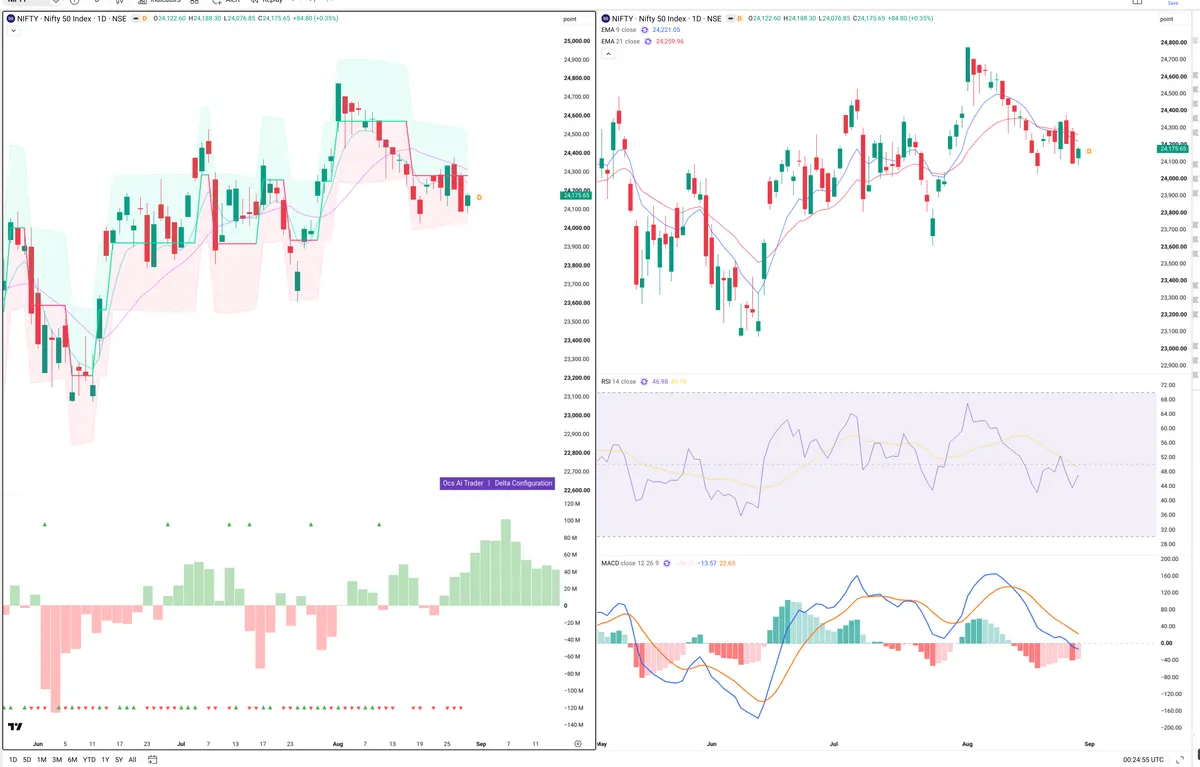Click EMA 9 value 24,221.05
Screen dimensions: 1200x767
point(667,30)
